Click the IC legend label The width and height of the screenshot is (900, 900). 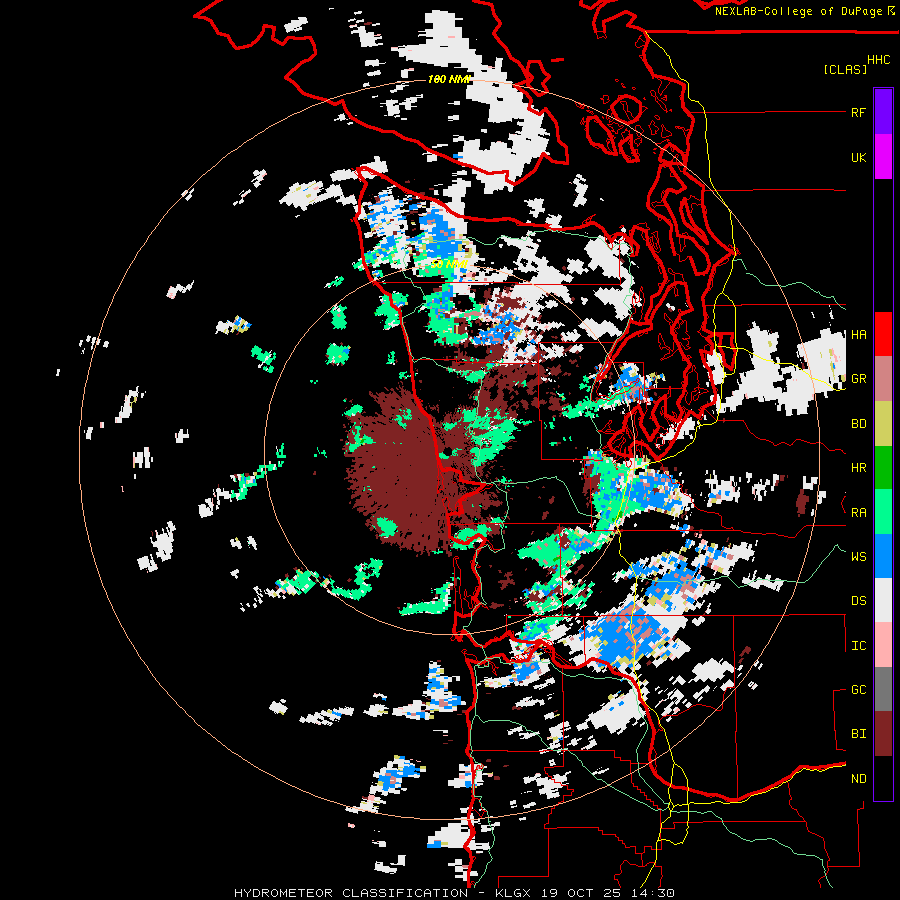[858, 646]
